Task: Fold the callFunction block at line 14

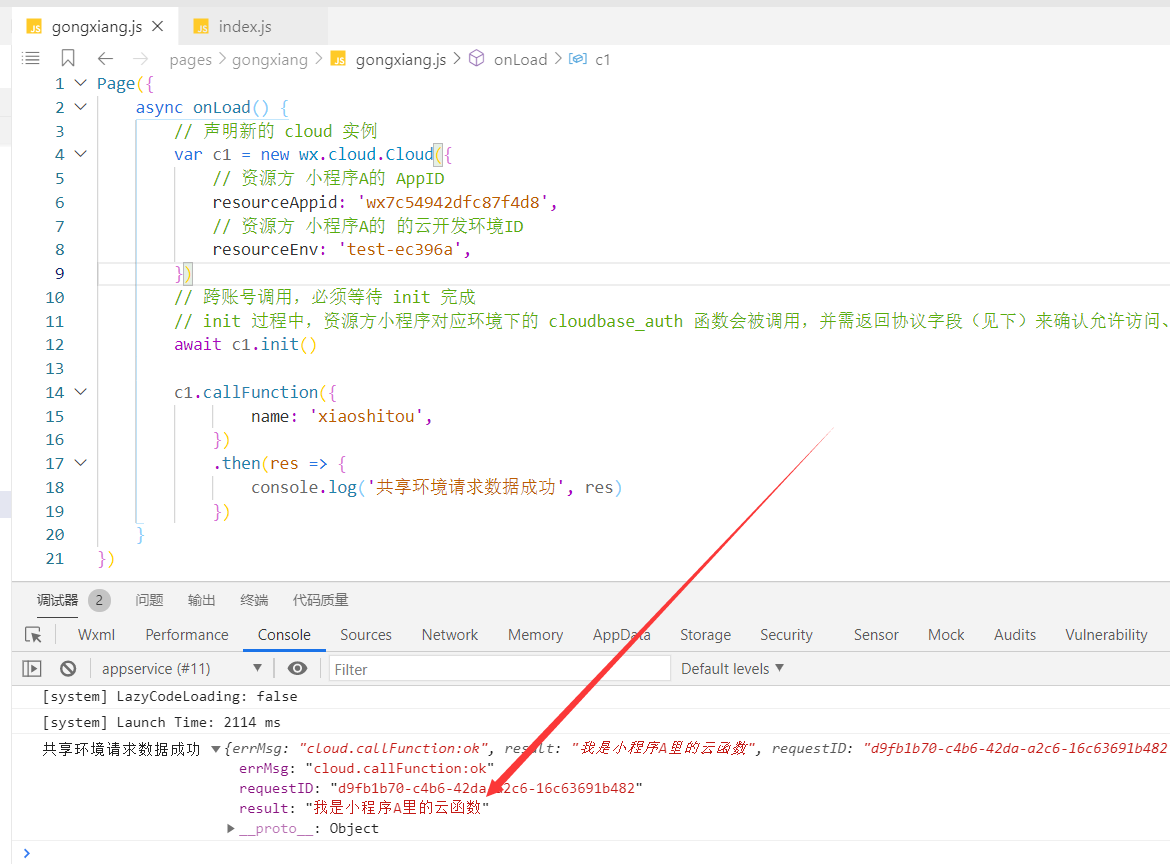Action: coord(81,392)
